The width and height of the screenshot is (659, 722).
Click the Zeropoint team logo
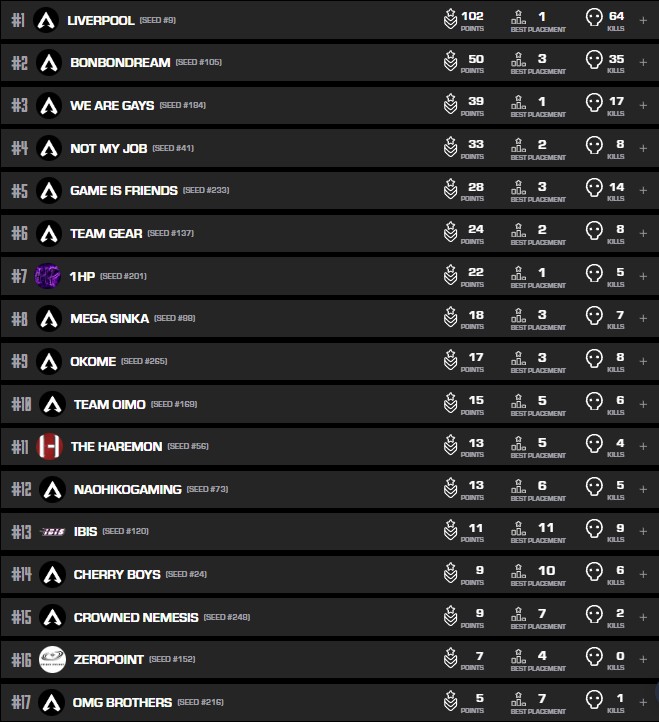click(x=52, y=659)
